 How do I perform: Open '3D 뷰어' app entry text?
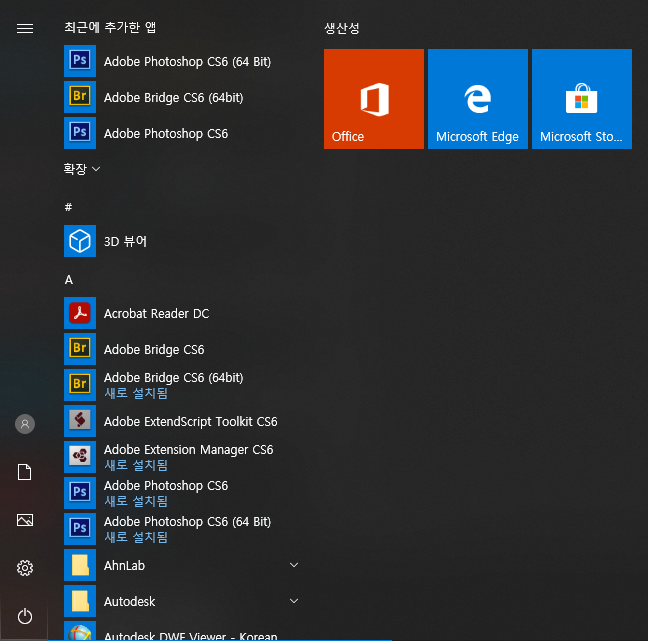pyautogui.click(x=125, y=241)
